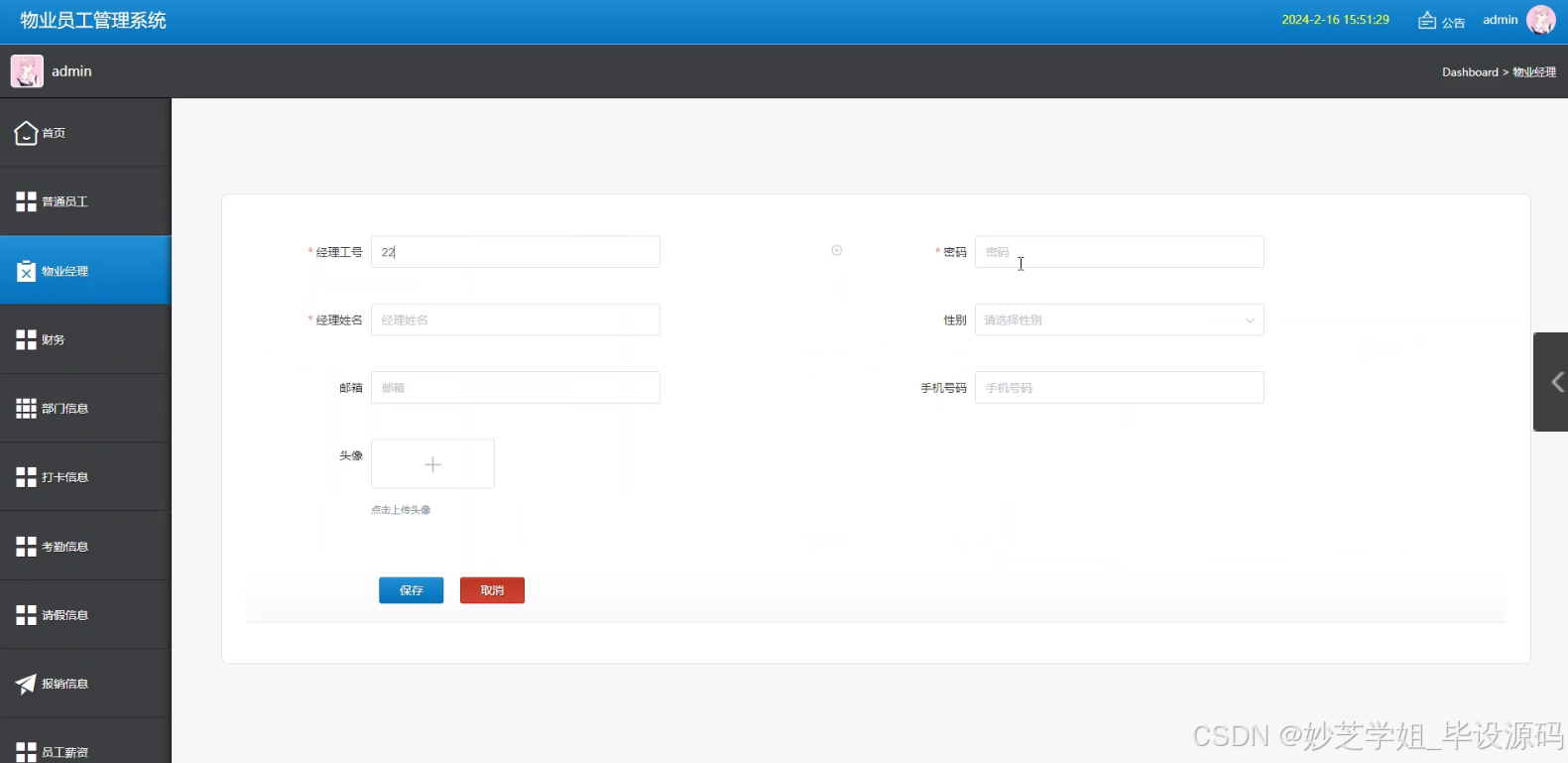Click the plus box to upload 头像
The image size is (1568, 763).
432,464
